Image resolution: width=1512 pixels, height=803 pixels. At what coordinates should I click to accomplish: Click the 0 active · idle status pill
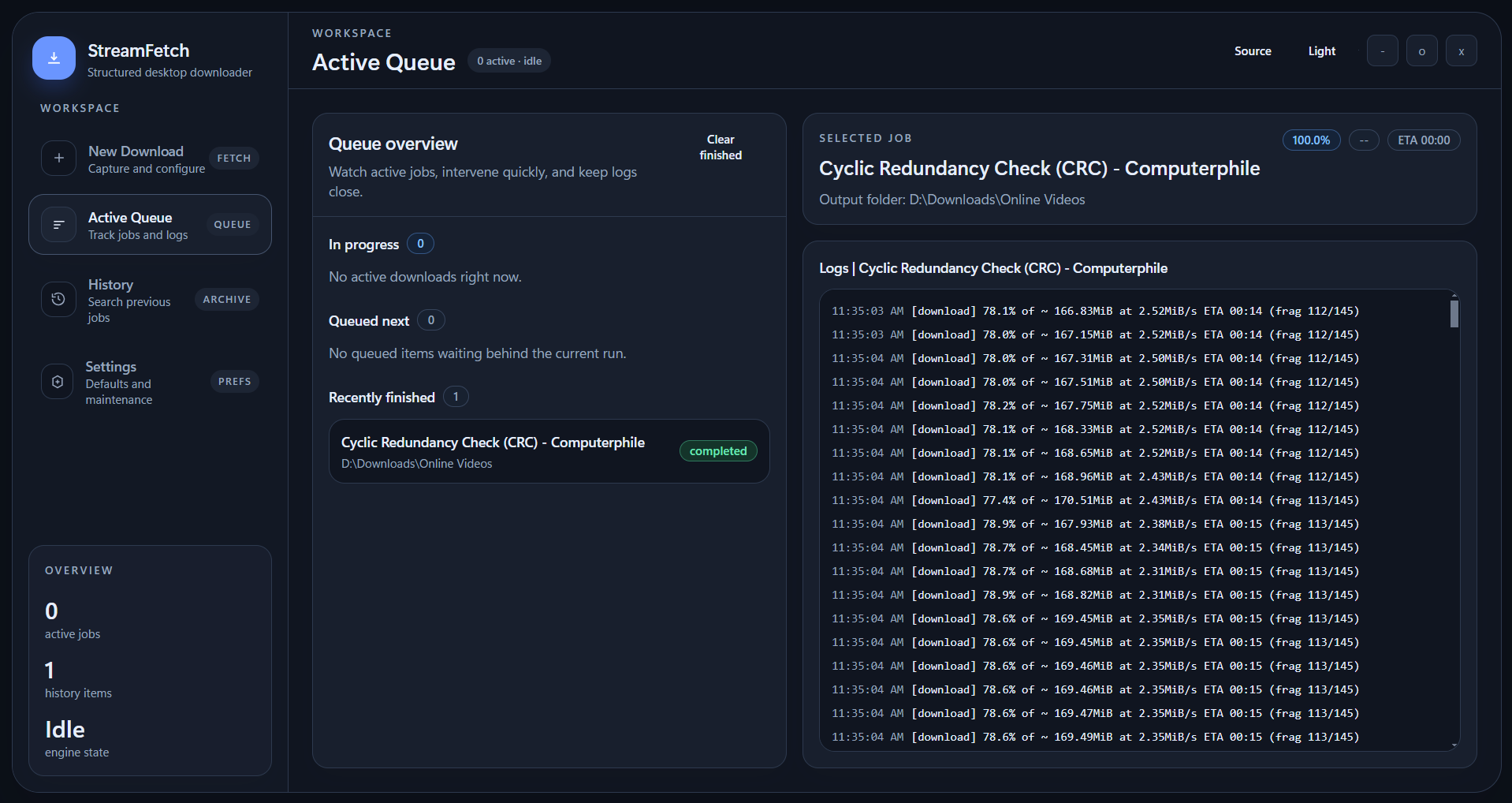(x=509, y=61)
